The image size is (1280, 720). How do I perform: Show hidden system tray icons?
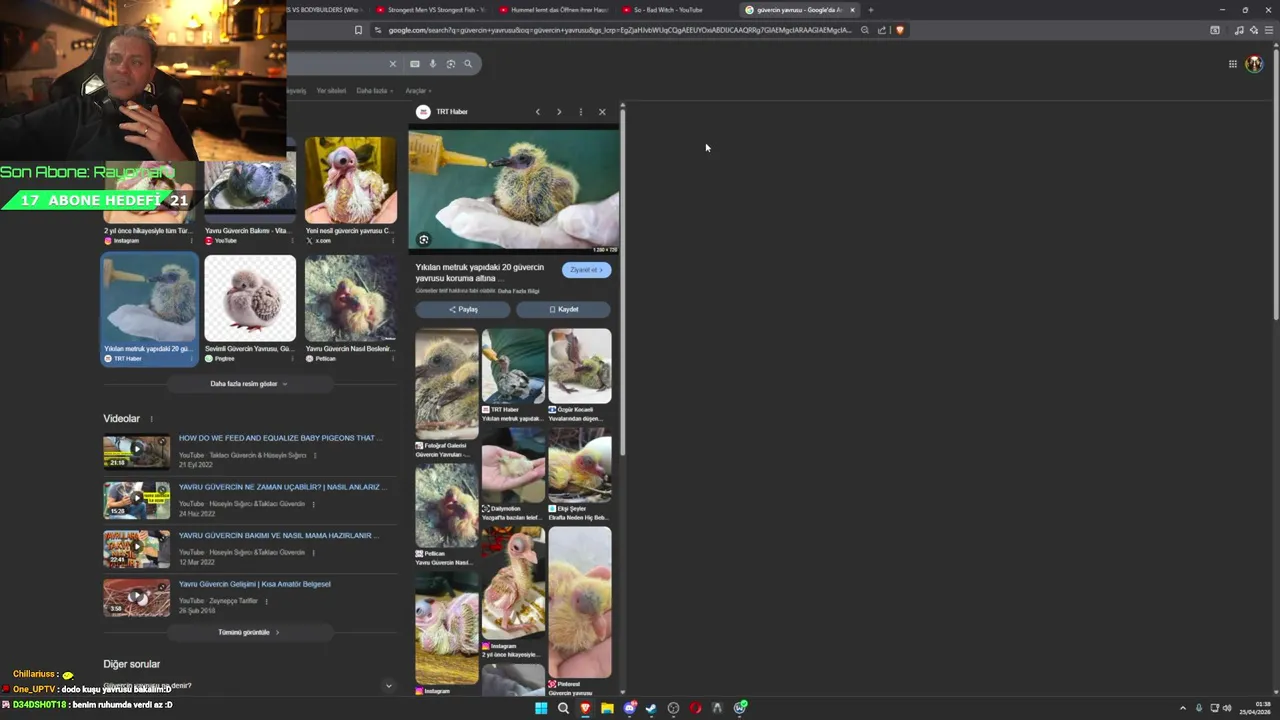pyautogui.click(x=1183, y=708)
